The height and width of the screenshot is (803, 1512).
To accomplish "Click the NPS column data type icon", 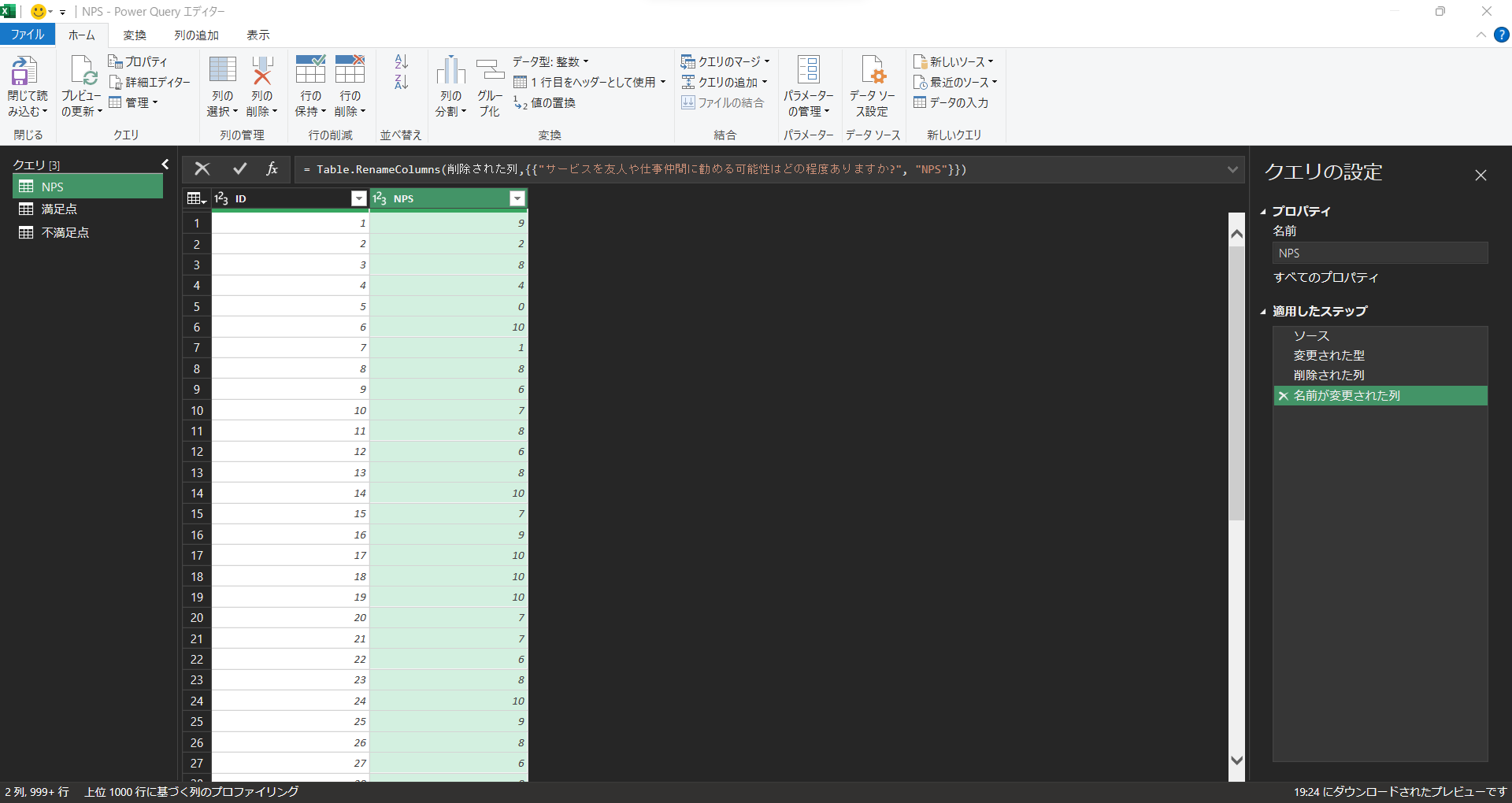I will 380,198.
